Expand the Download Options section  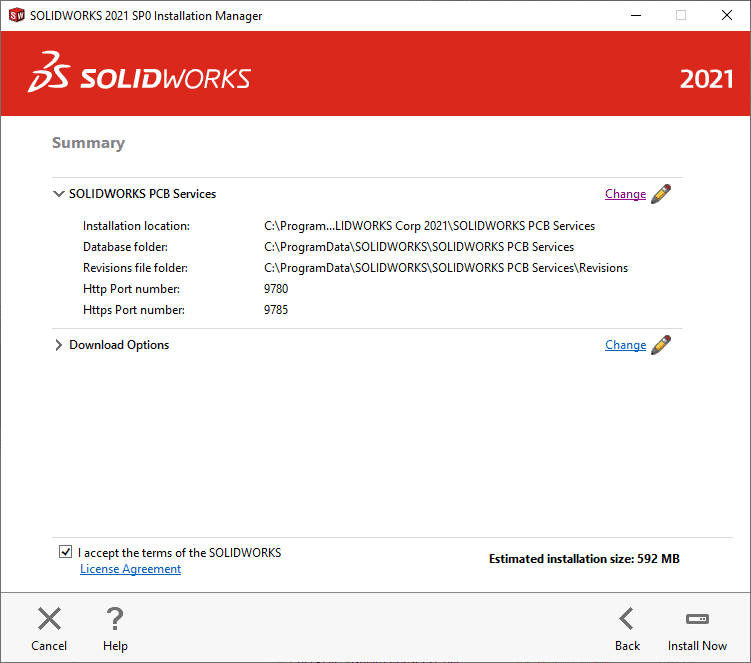(58, 345)
